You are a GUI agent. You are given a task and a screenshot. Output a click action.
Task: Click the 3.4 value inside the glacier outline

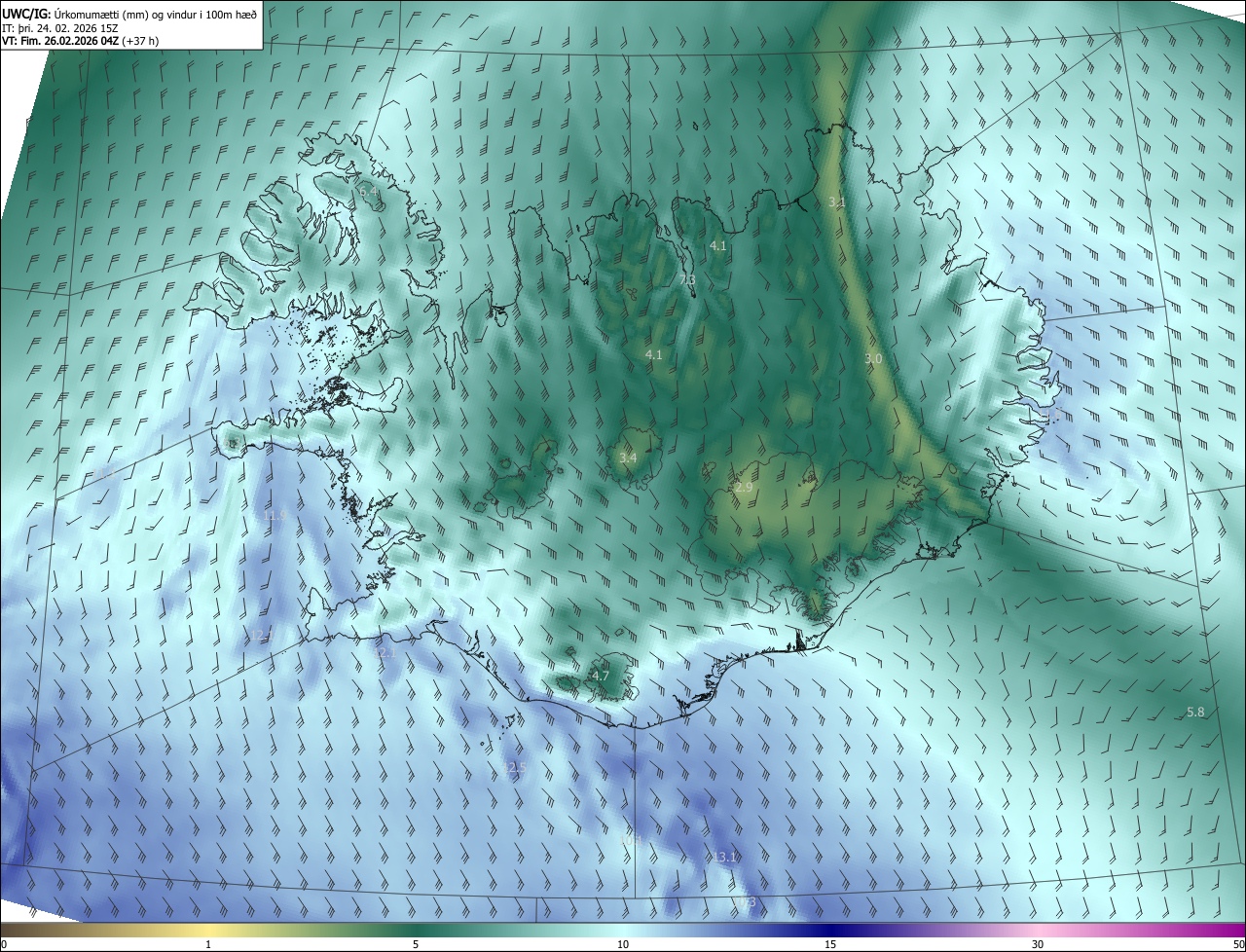[x=628, y=457]
